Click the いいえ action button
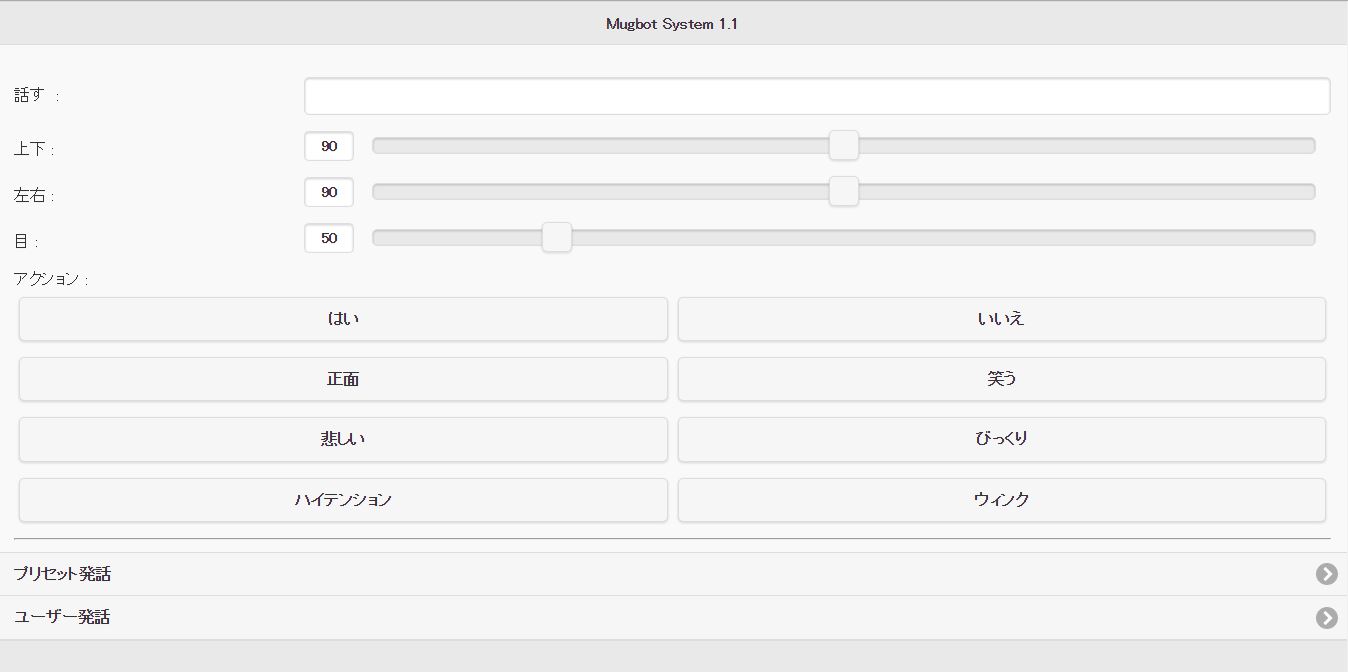Viewport: 1348px width, 672px height. tap(1002, 319)
